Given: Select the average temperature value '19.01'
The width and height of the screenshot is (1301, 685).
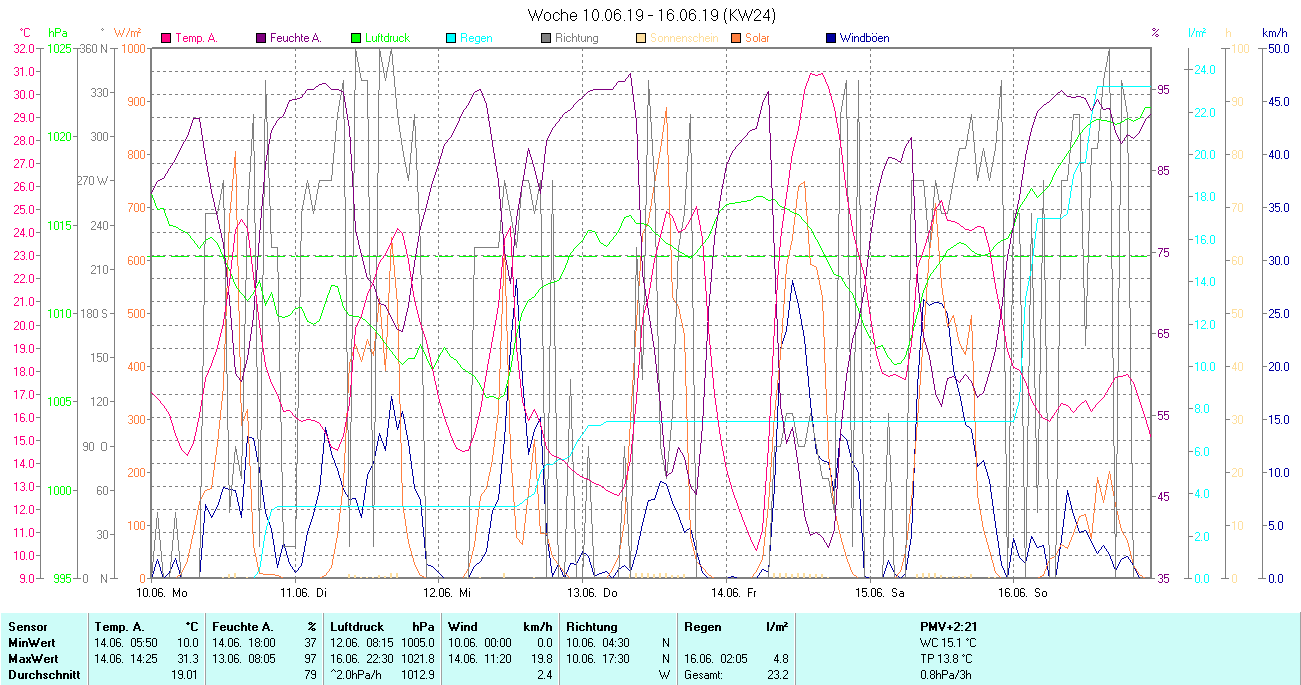Looking at the screenshot, I should (x=186, y=675).
